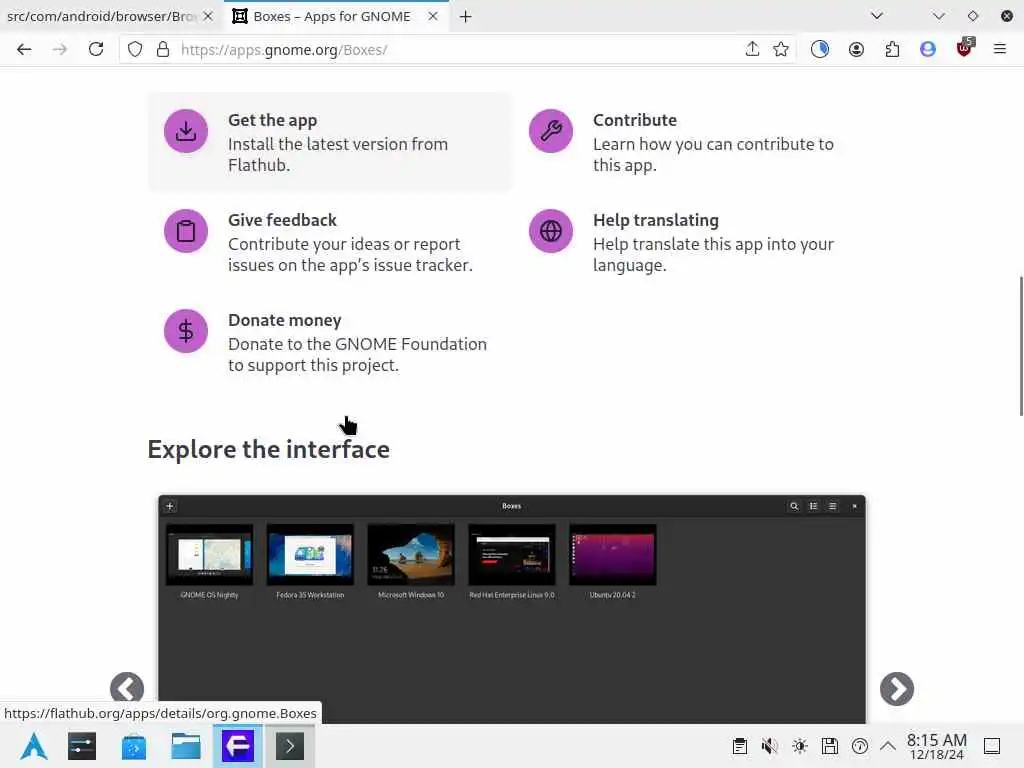
Task: Open the terminal taskbar icon
Action: [290, 746]
